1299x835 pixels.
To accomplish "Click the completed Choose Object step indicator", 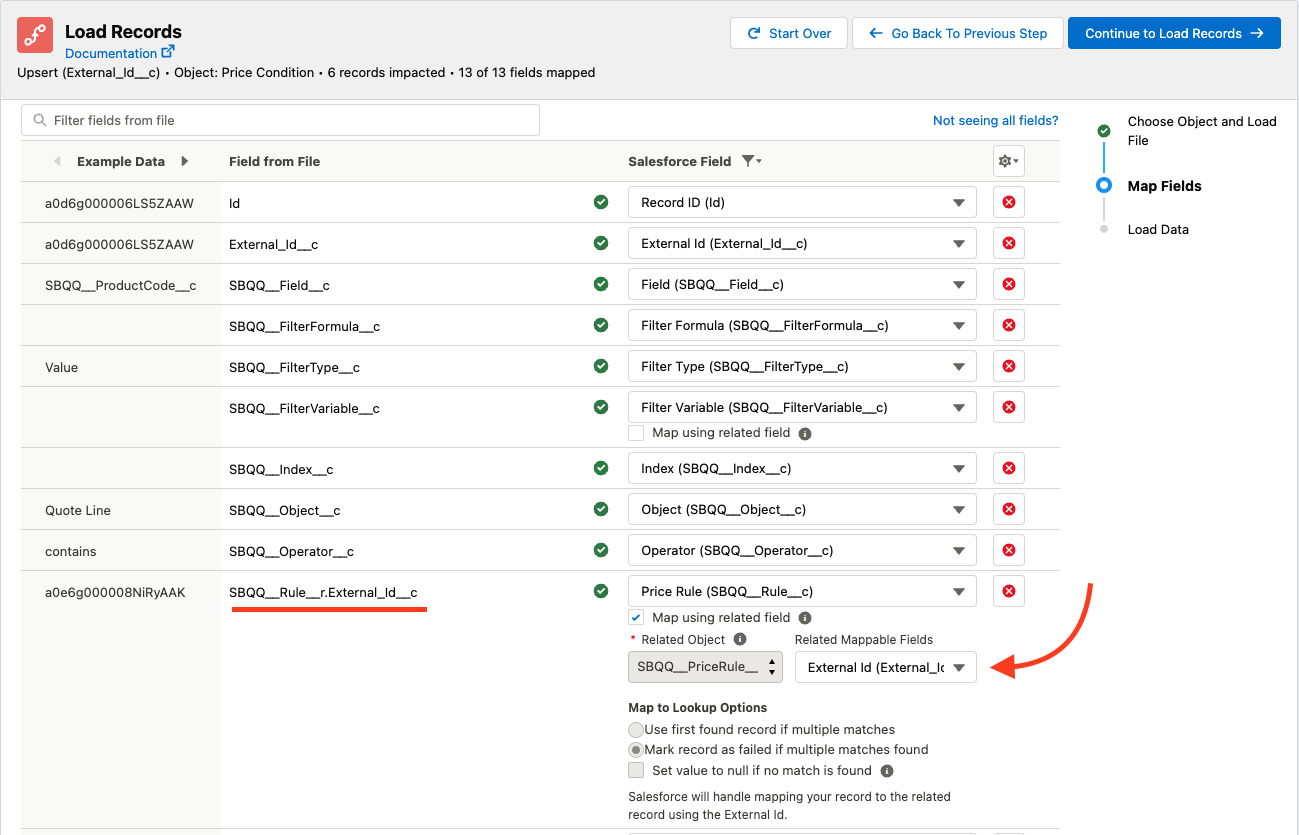I will click(1104, 131).
